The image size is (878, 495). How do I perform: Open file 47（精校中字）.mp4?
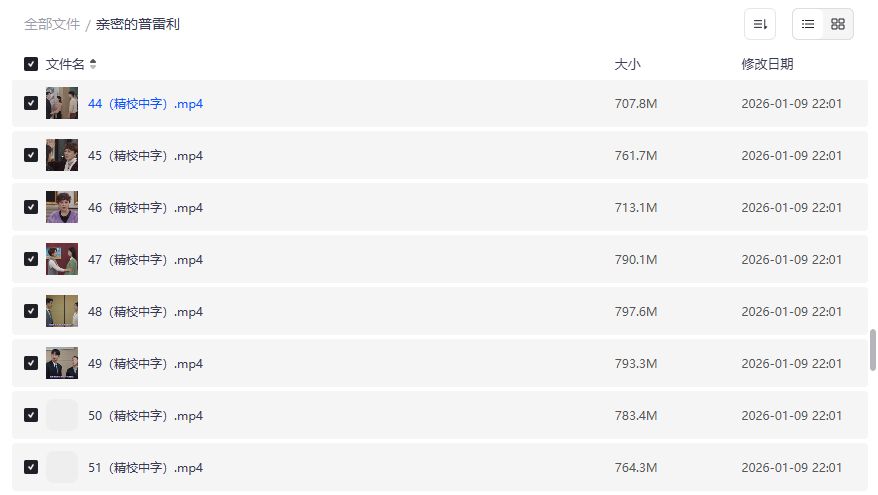[x=145, y=260]
